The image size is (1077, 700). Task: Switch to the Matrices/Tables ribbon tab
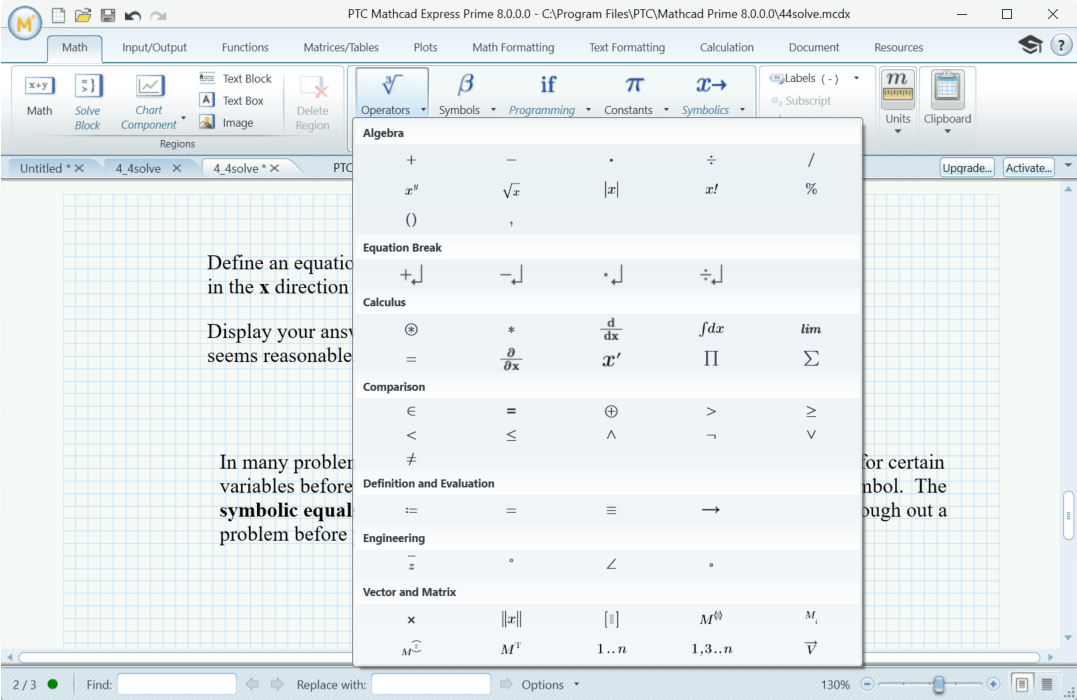[x=341, y=47]
